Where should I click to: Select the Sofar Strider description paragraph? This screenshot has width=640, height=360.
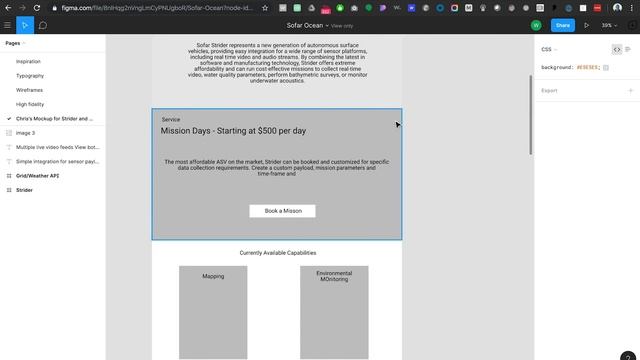click(x=278, y=63)
